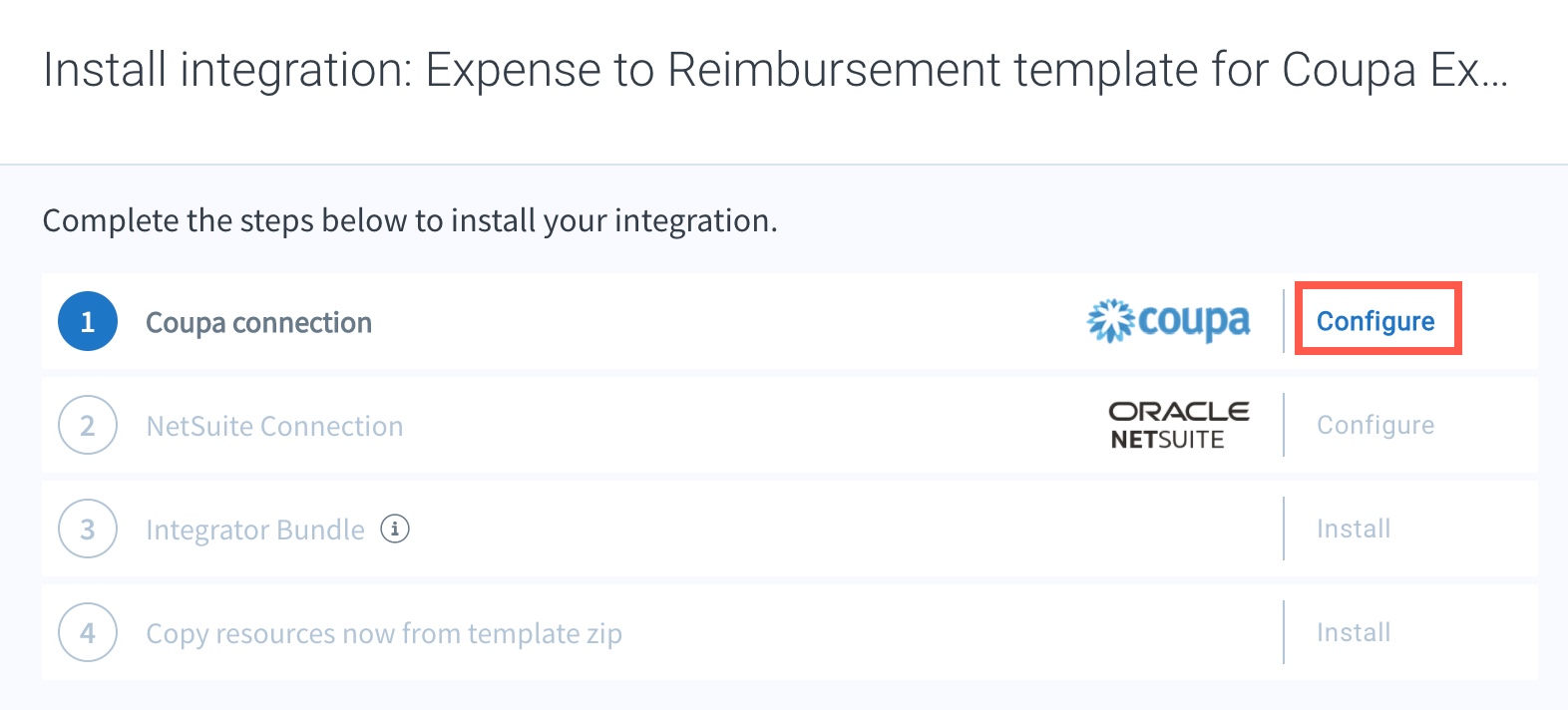Click the Coupa connection label
The width and height of the screenshot is (1568, 710).
pos(259,323)
